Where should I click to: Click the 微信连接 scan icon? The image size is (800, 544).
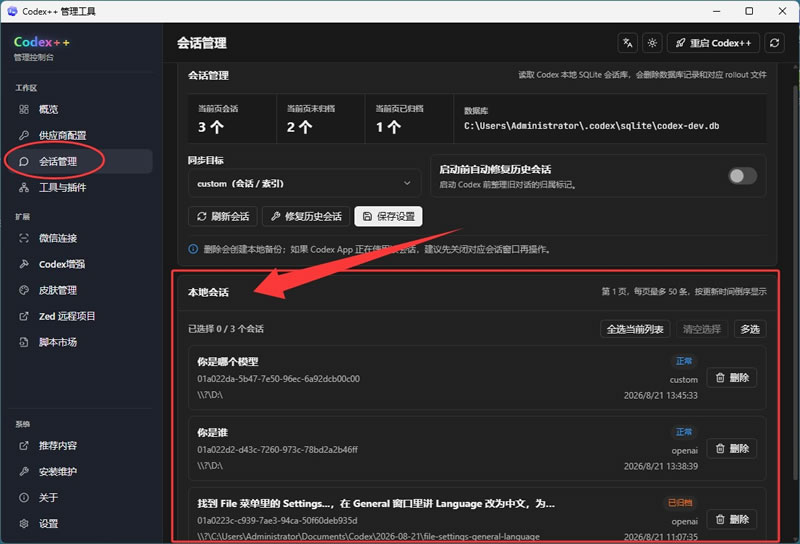point(23,238)
